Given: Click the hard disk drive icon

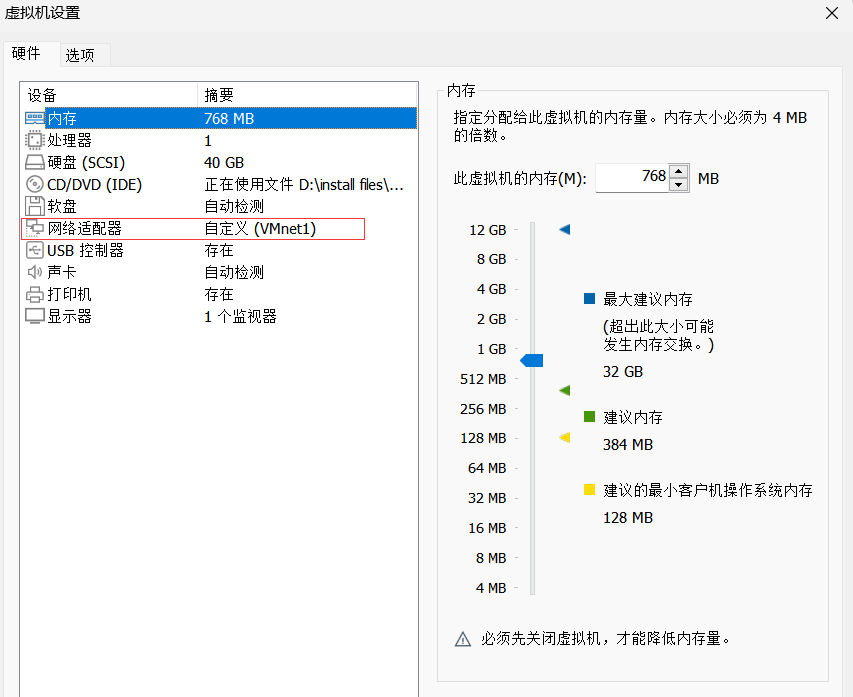Looking at the screenshot, I should (x=35, y=162).
